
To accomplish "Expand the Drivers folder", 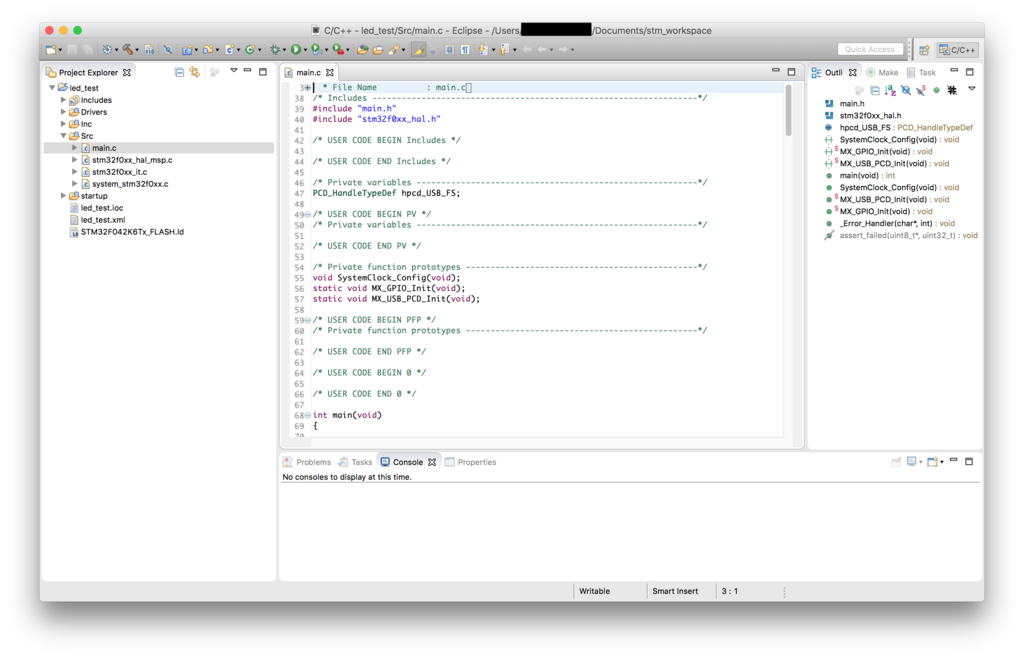I will click(x=63, y=112).
